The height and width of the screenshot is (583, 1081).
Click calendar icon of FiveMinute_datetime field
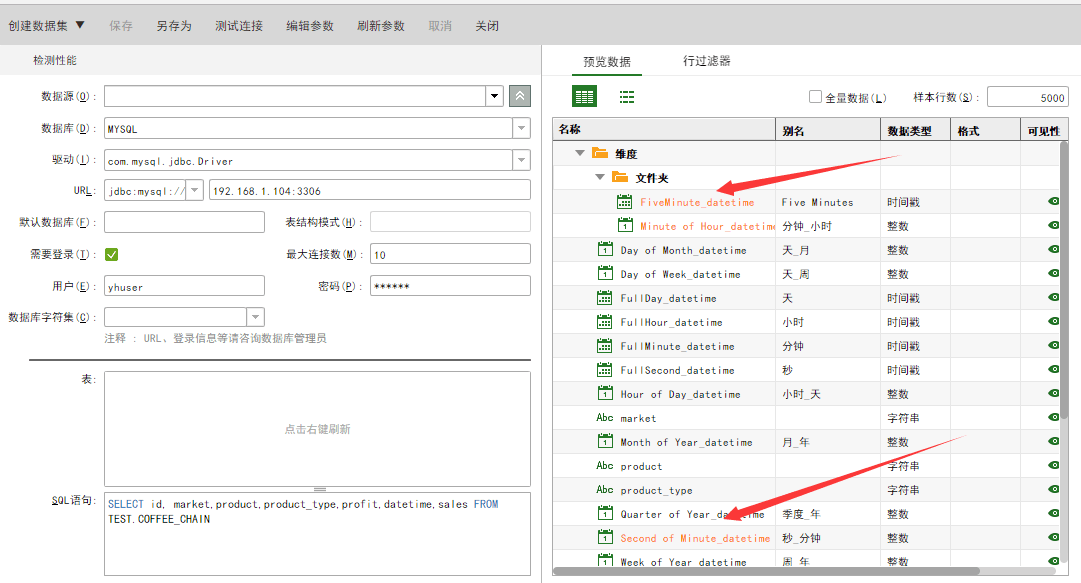tap(625, 202)
